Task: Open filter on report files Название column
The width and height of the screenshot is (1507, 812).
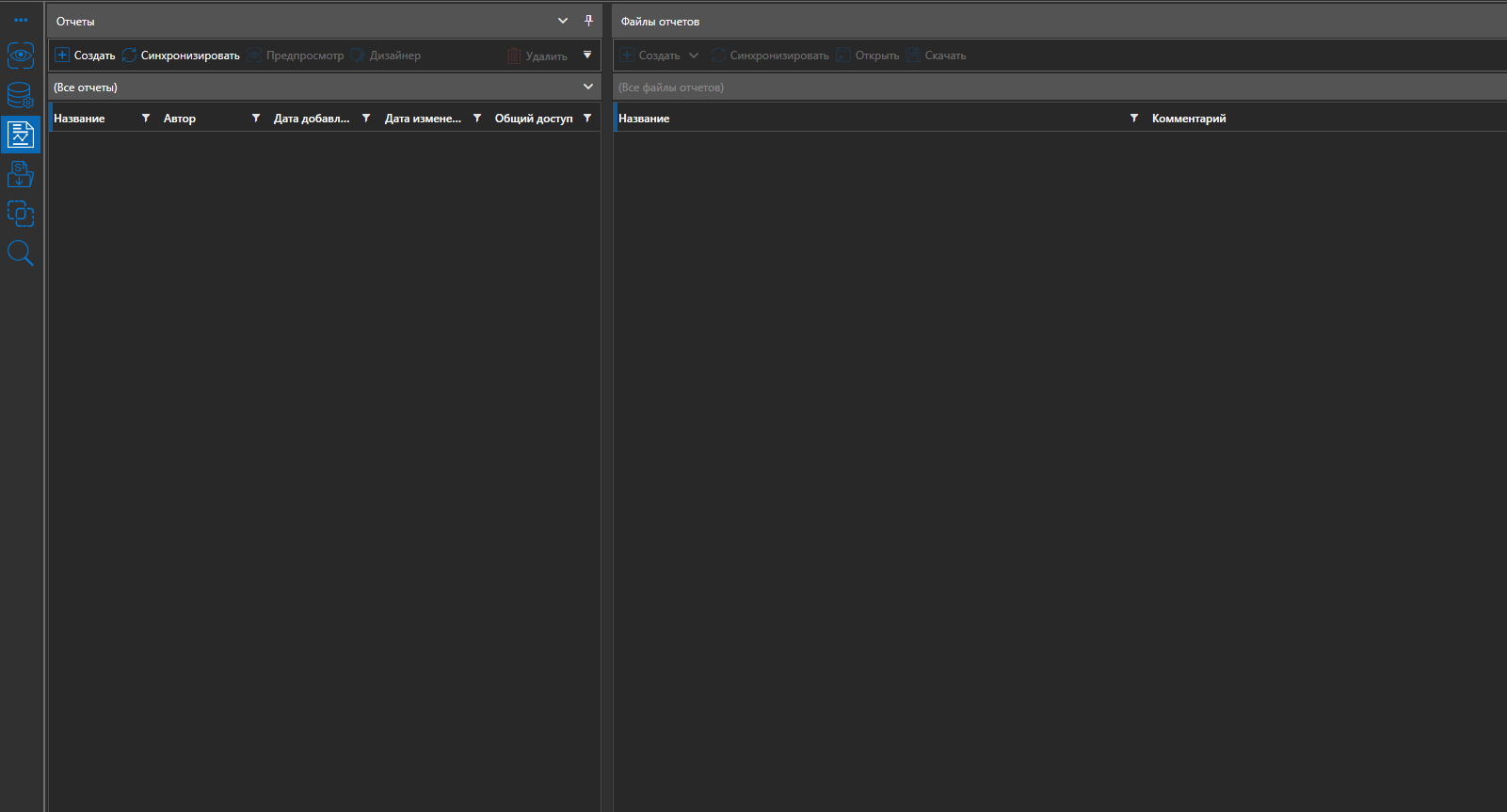Action: pos(1134,119)
